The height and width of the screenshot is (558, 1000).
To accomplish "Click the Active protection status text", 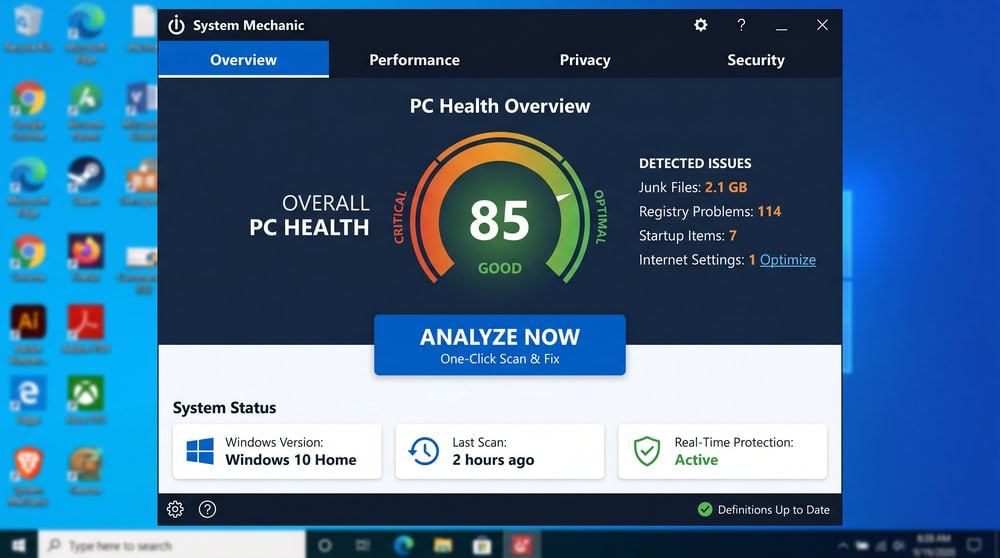I will pyautogui.click(x=696, y=460).
